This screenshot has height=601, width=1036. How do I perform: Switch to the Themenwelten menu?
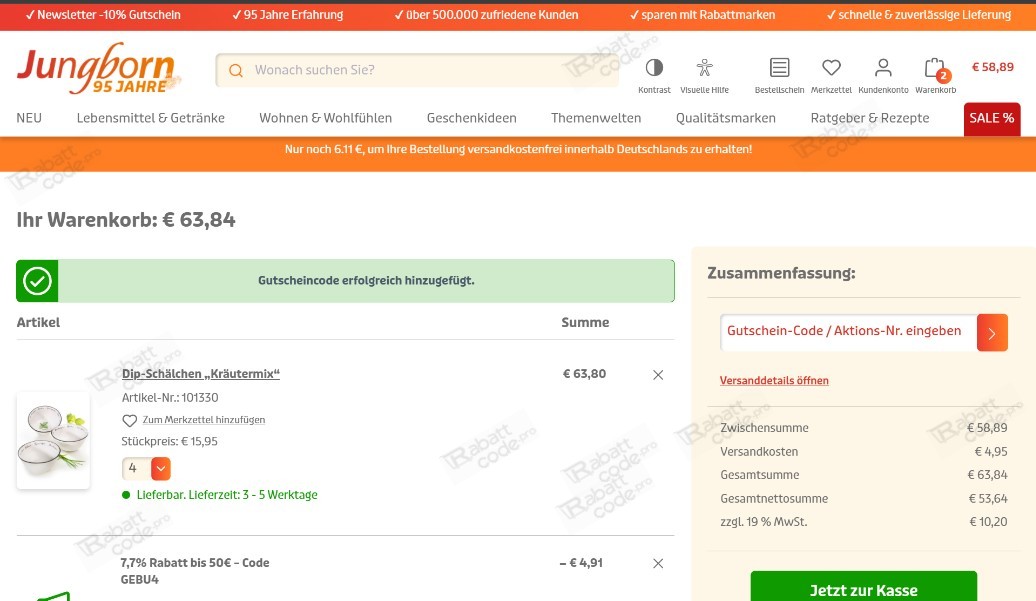tap(596, 118)
